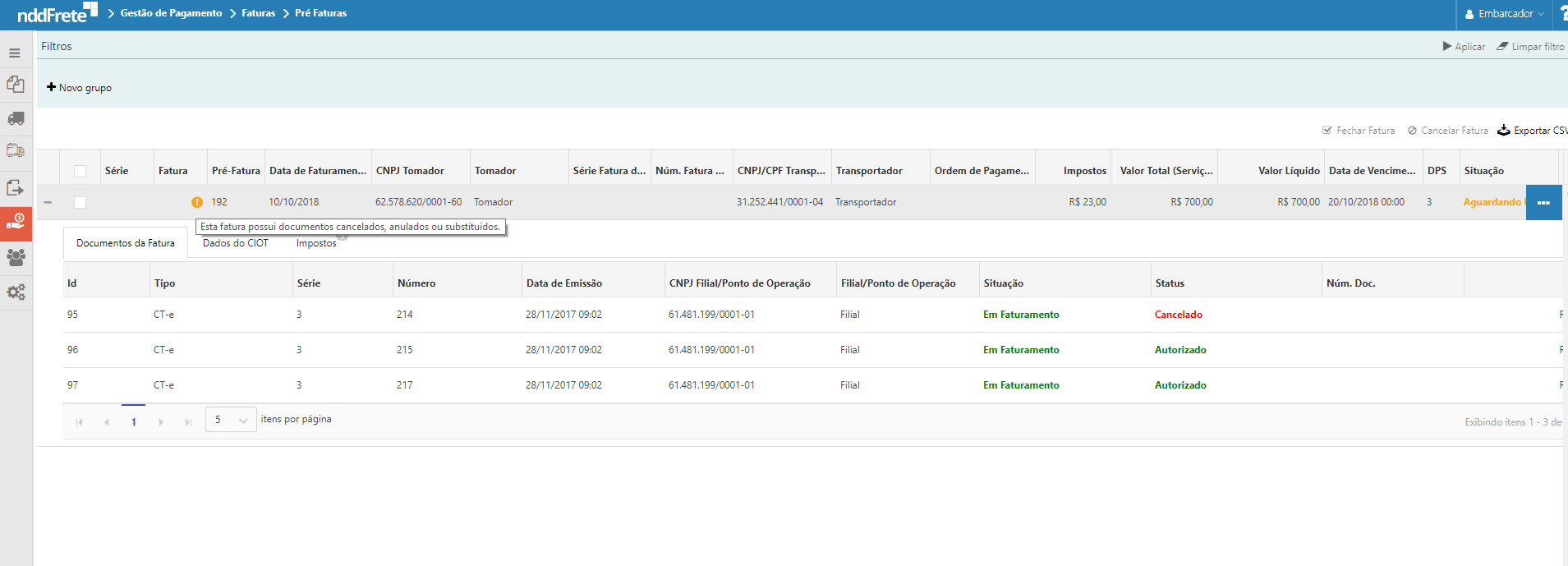
Task: Open the users group sidebar icon
Action: point(16,257)
